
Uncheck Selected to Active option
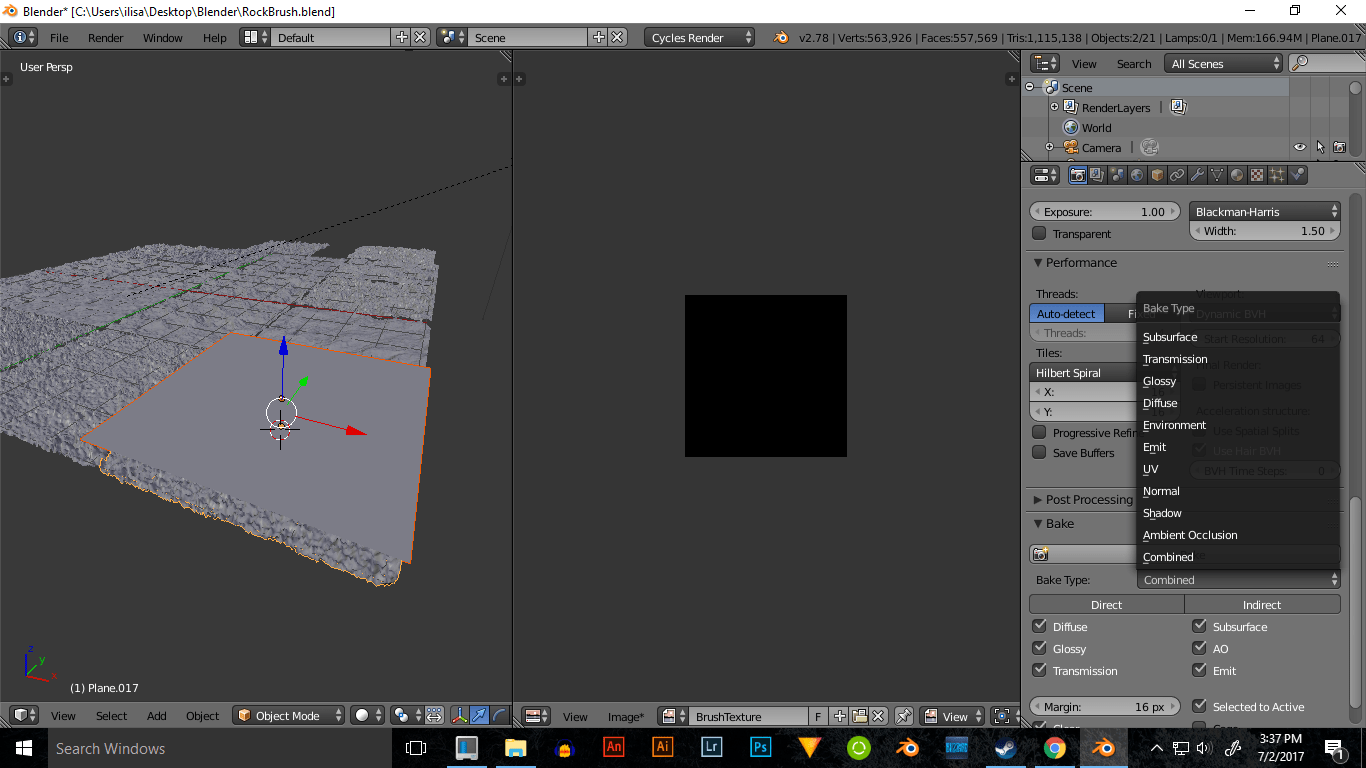tap(1199, 706)
